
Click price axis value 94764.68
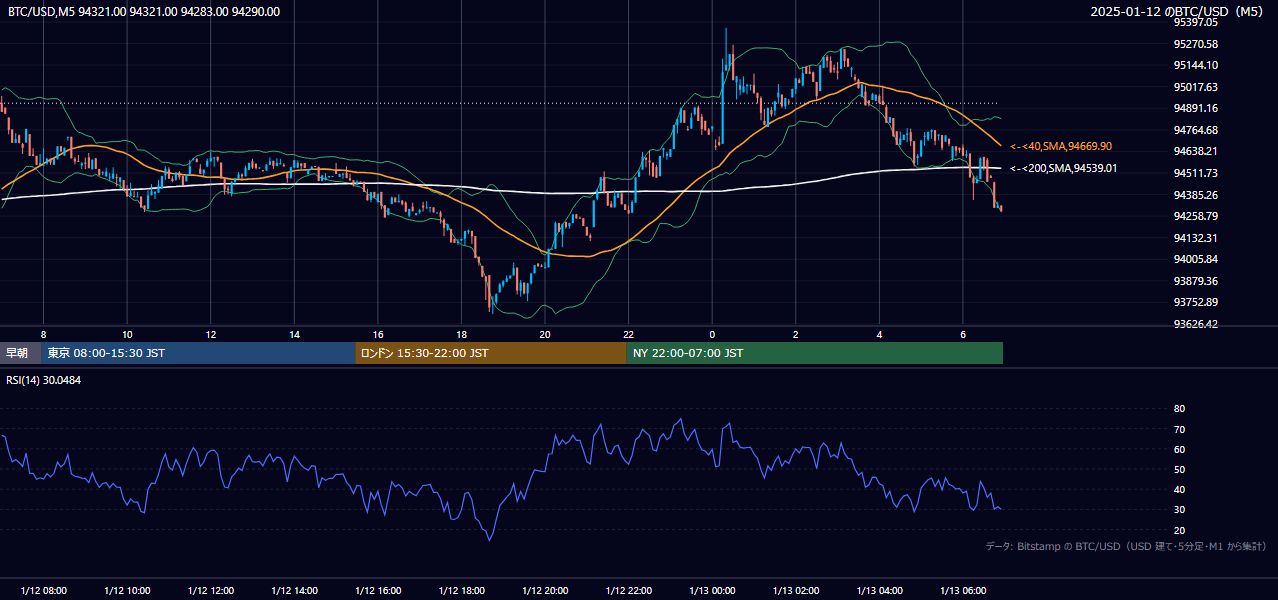pos(1196,130)
